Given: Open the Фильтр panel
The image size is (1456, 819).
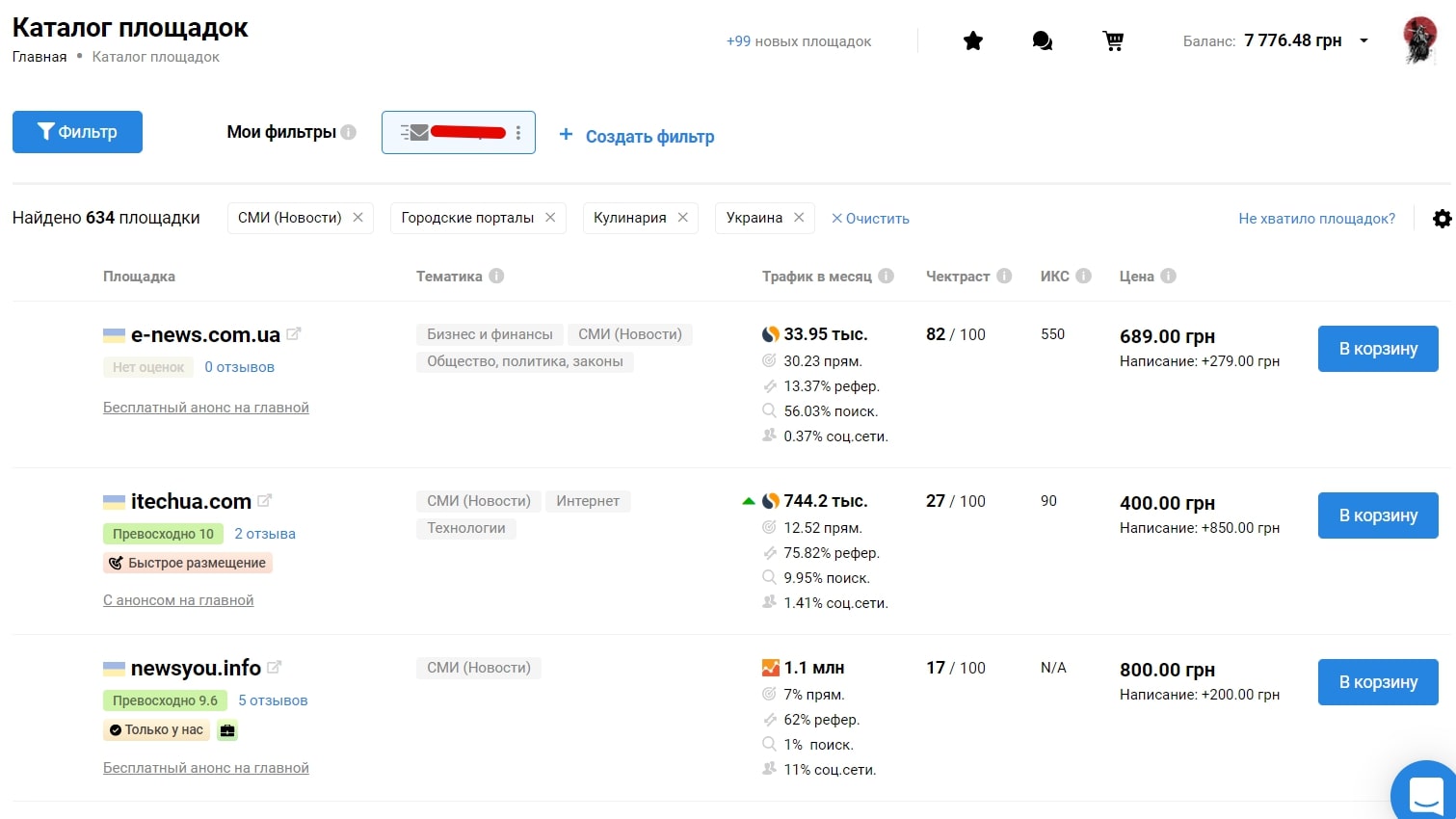Looking at the screenshot, I should tap(77, 132).
